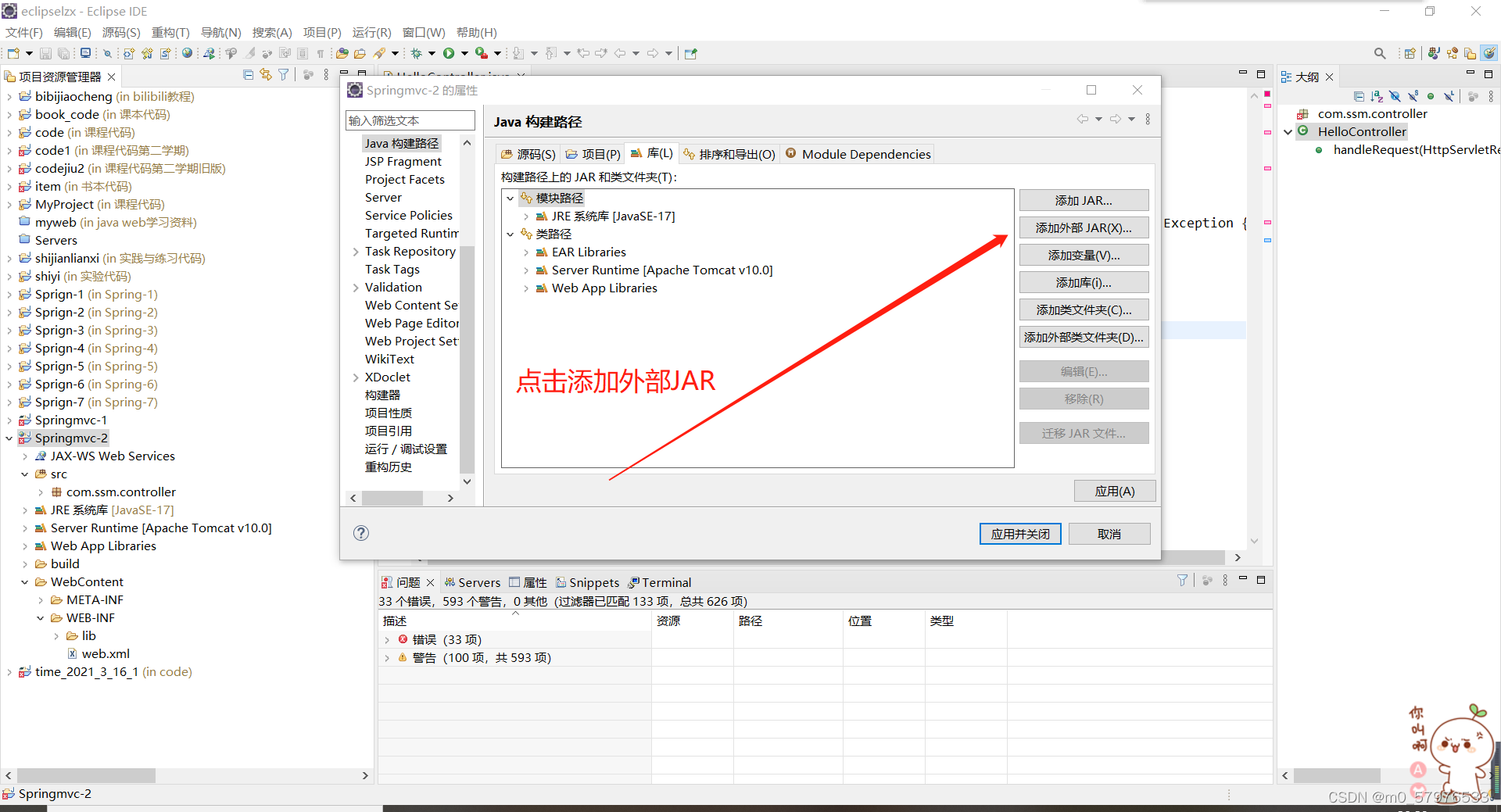Toggle Hide Static Members in the Outline toolbar

click(1413, 96)
